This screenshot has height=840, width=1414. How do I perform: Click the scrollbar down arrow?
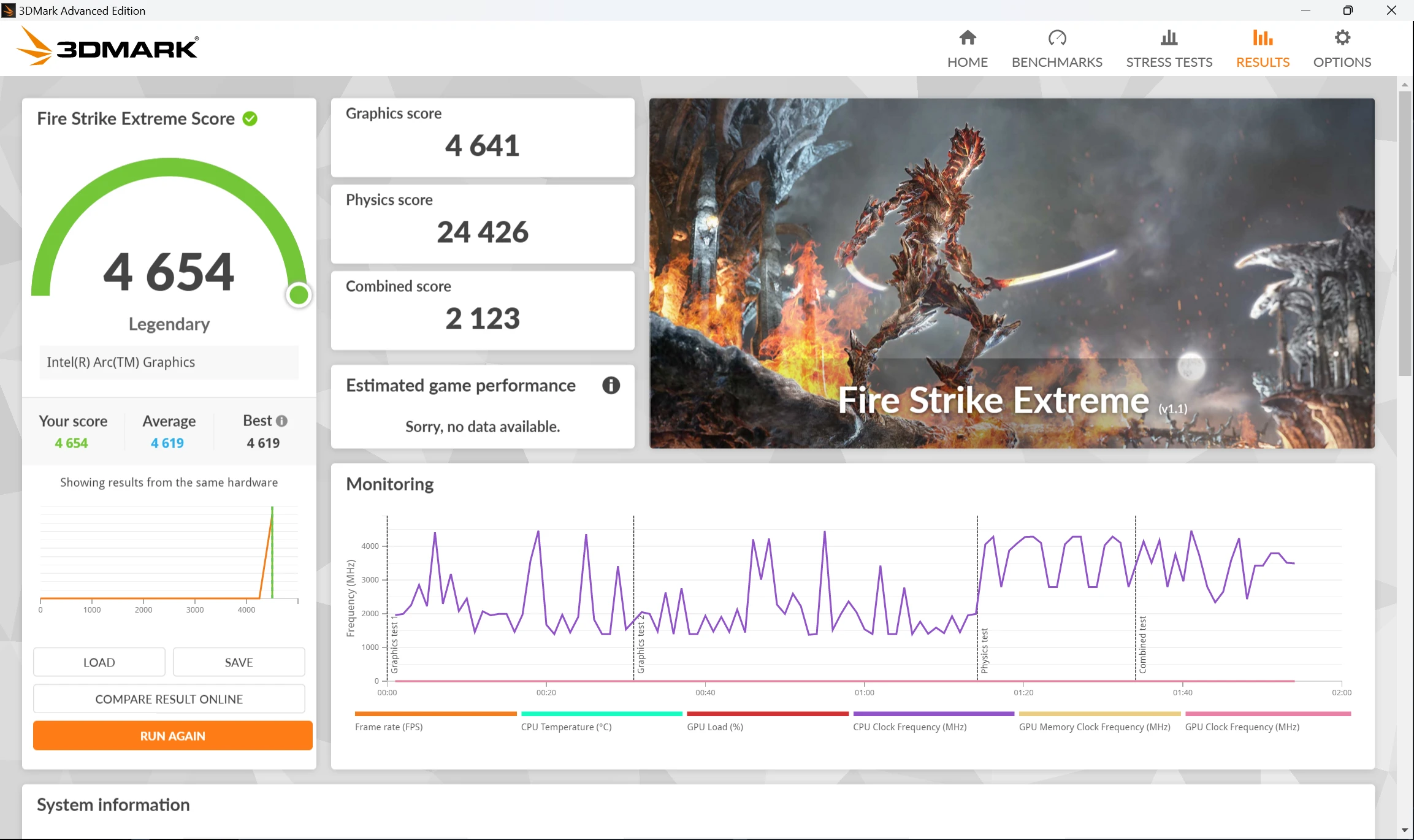pos(1404,830)
